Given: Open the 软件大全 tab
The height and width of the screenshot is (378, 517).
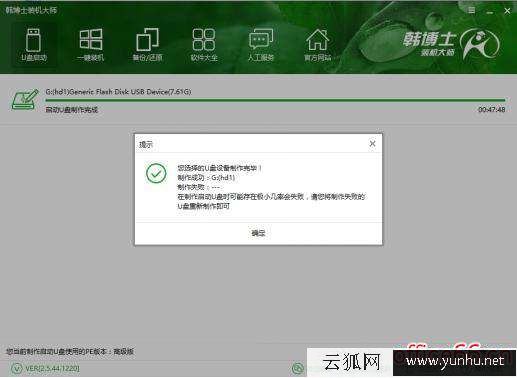Looking at the screenshot, I should tap(204, 45).
